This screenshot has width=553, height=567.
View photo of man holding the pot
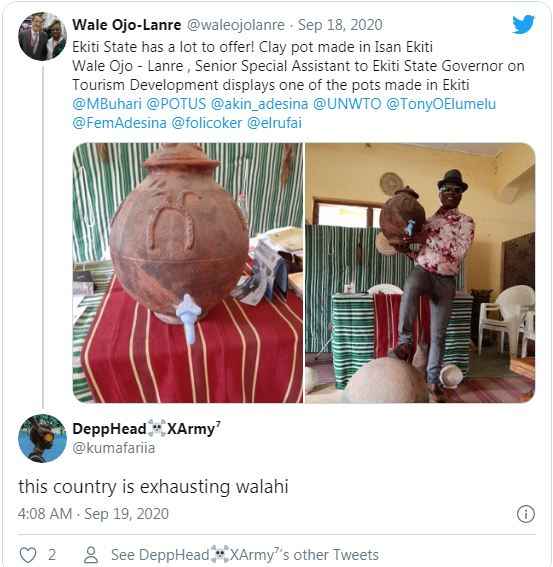[420, 273]
